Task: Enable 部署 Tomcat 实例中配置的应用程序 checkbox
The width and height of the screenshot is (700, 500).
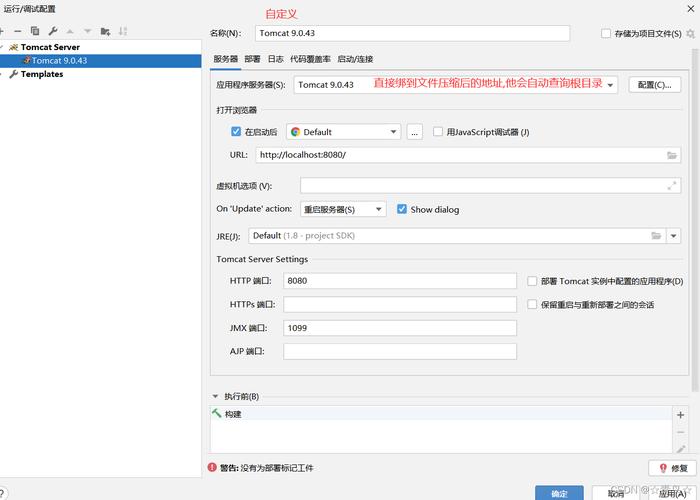Action: tap(532, 281)
